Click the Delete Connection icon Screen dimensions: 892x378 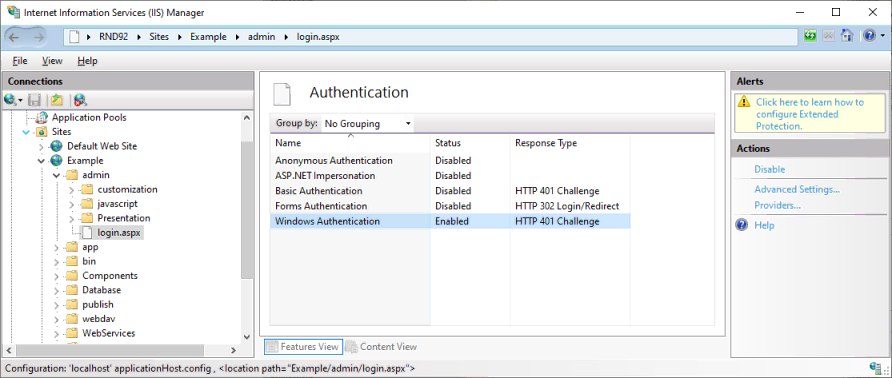(x=80, y=101)
